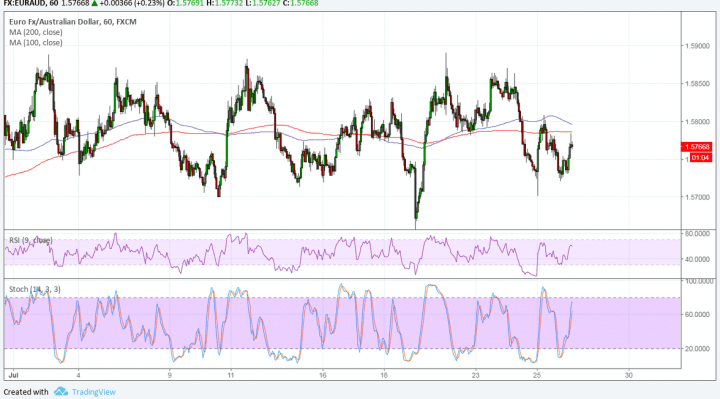Viewport: 720px width, 399px height.
Task: Select the MA (200, close) indicator label
Action: (36, 32)
